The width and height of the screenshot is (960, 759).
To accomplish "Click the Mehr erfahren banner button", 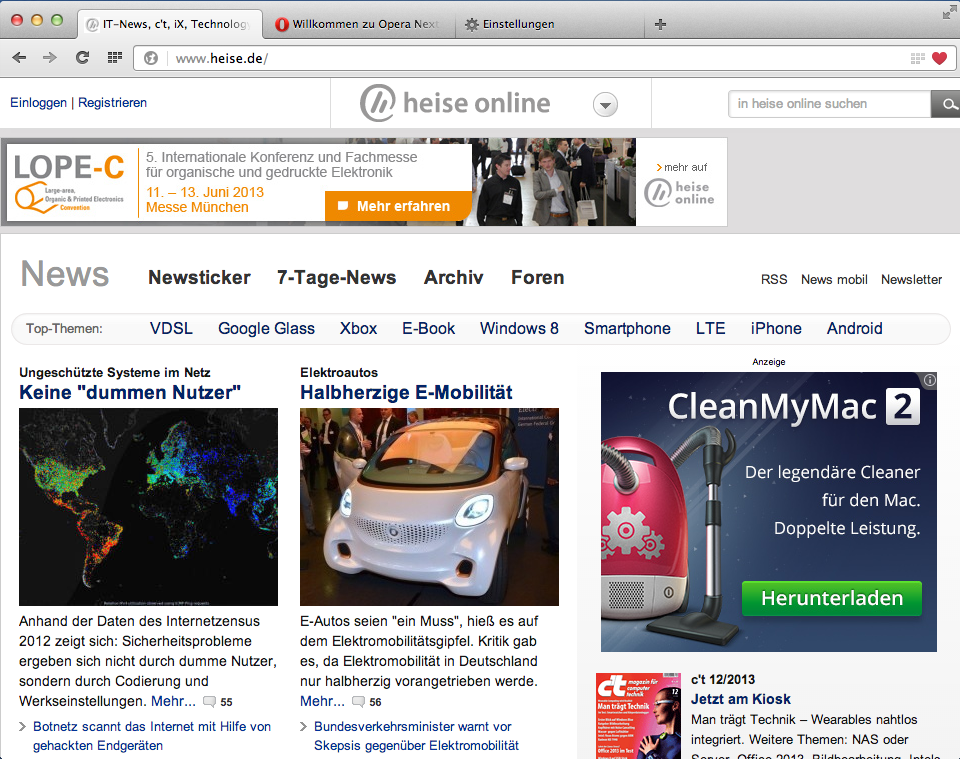I will click(398, 206).
